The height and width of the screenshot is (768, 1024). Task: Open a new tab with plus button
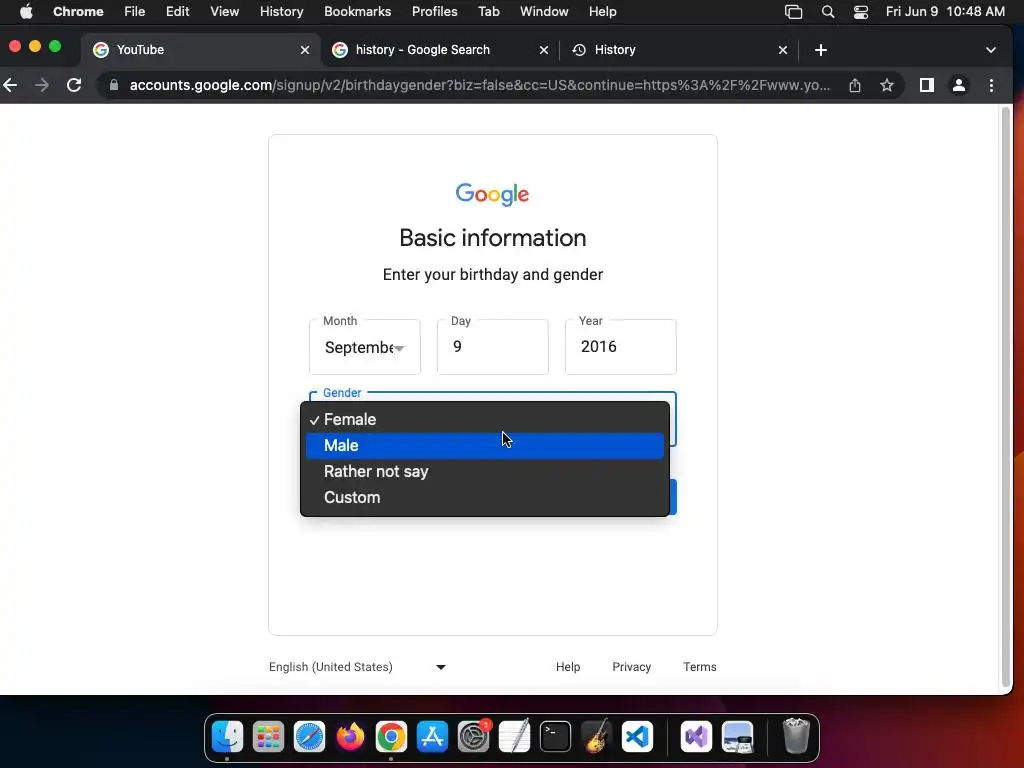[821, 50]
